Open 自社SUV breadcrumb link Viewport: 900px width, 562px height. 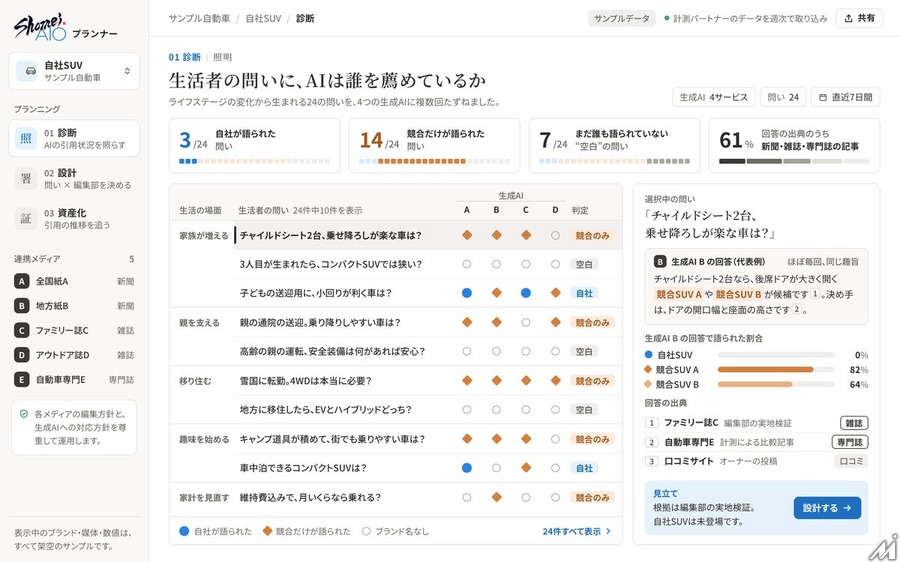point(263,18)
